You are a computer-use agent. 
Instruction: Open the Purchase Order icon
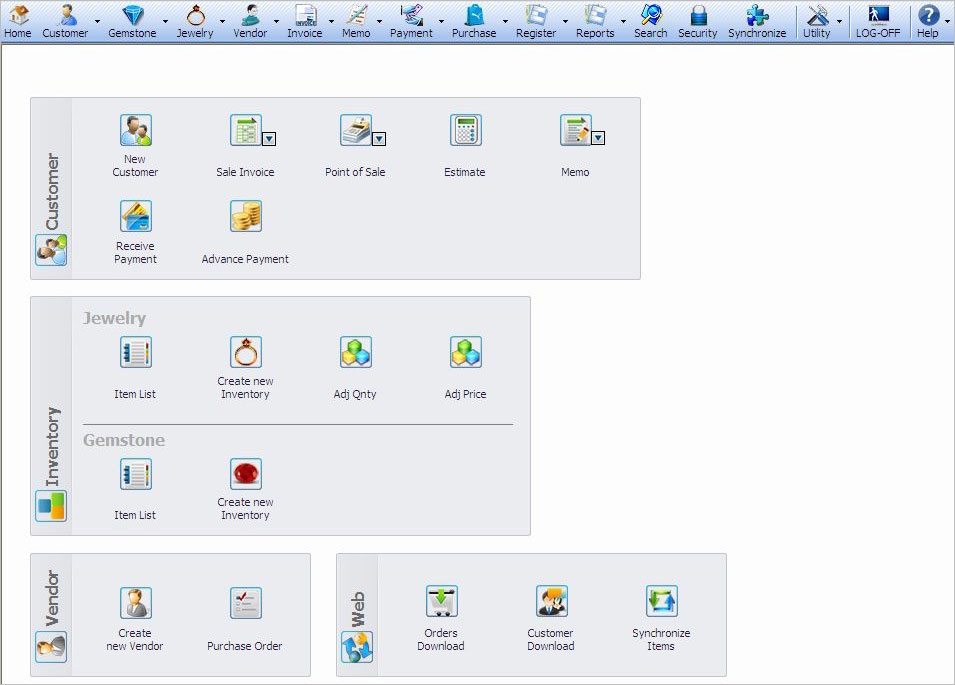(x=245, y=603)
